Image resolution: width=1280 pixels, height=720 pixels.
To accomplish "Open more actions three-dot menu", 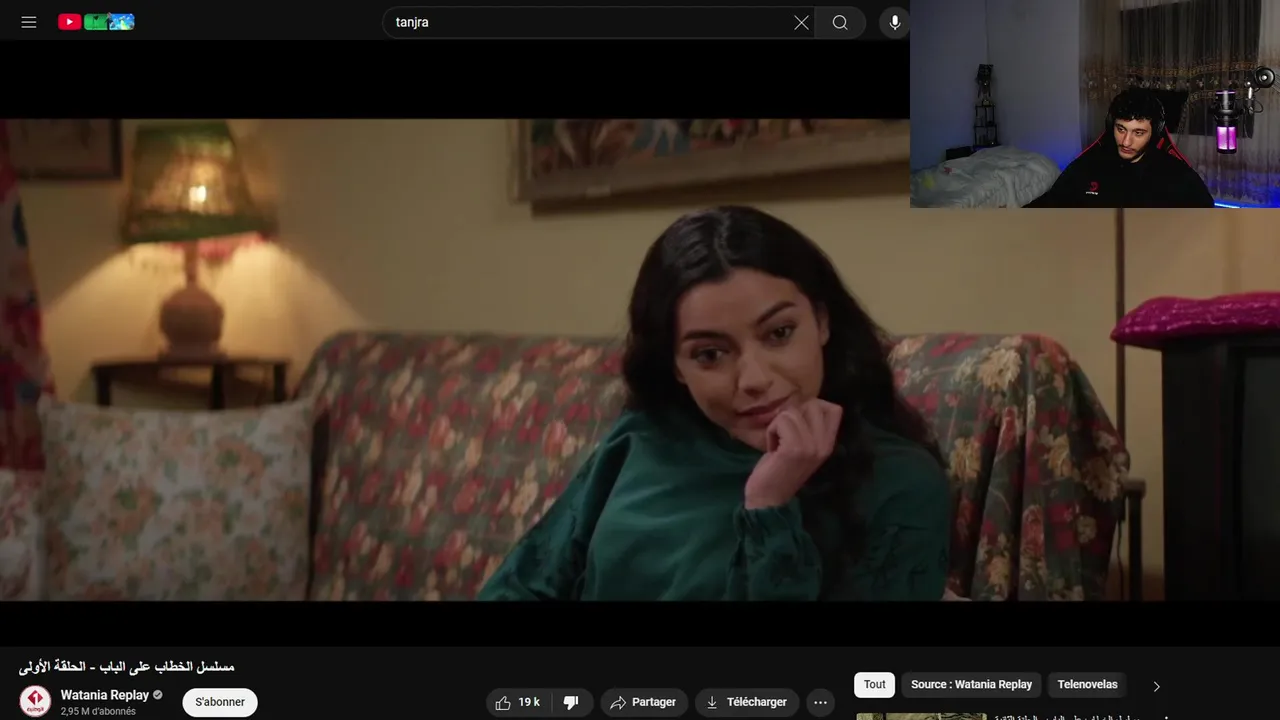I will 820,702.
